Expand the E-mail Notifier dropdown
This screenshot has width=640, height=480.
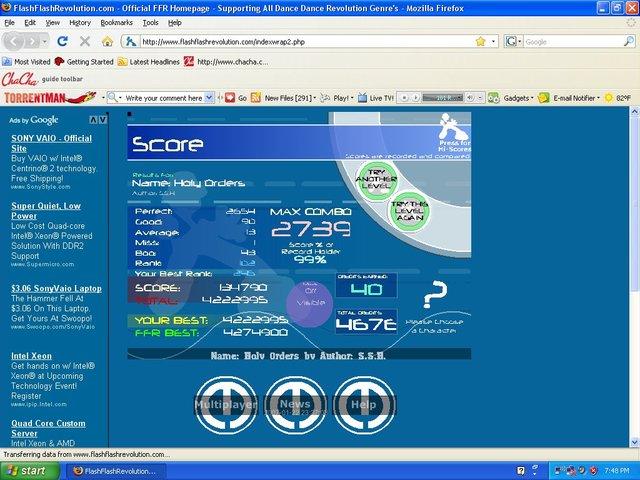[x=598, y=98]
